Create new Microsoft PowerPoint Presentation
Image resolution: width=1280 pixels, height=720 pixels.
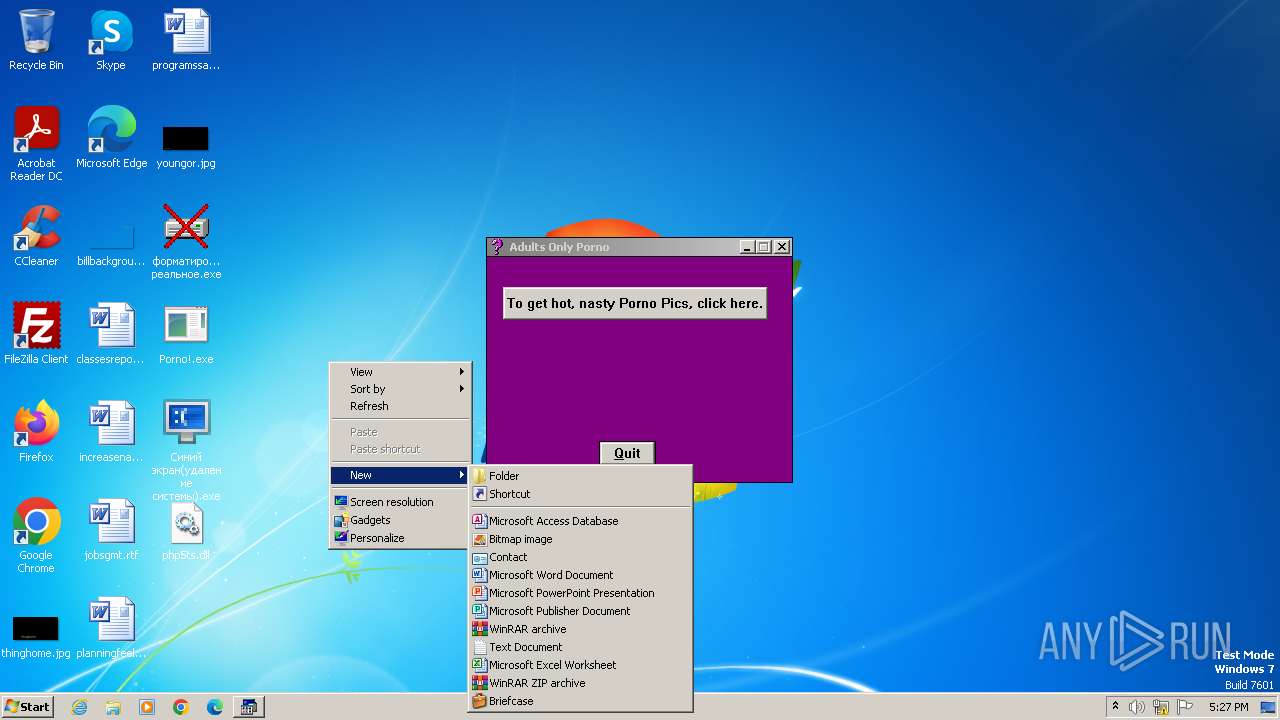point(580,593)
